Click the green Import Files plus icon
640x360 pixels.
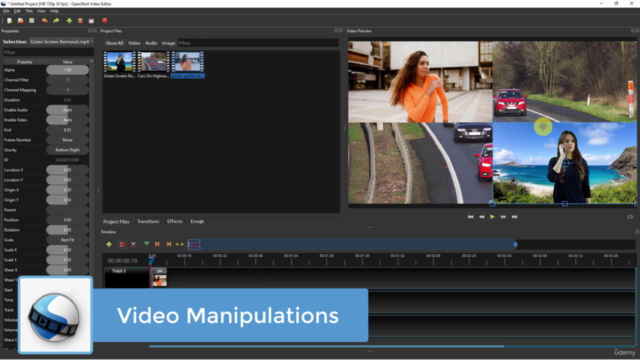69,20
